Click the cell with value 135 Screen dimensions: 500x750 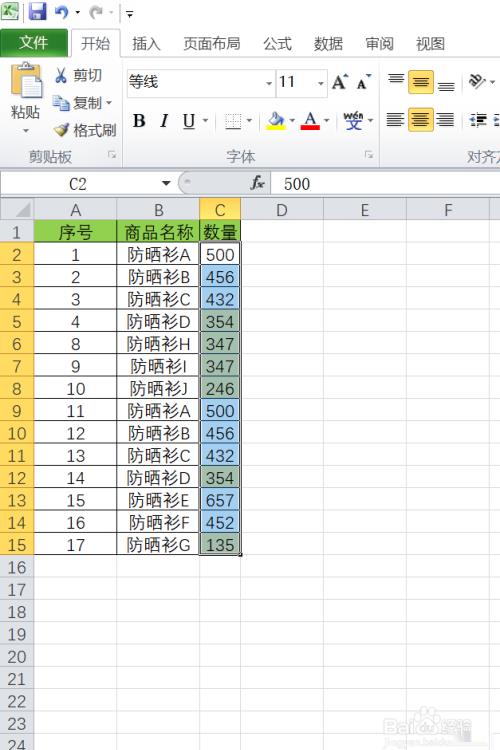coord(220,545)
